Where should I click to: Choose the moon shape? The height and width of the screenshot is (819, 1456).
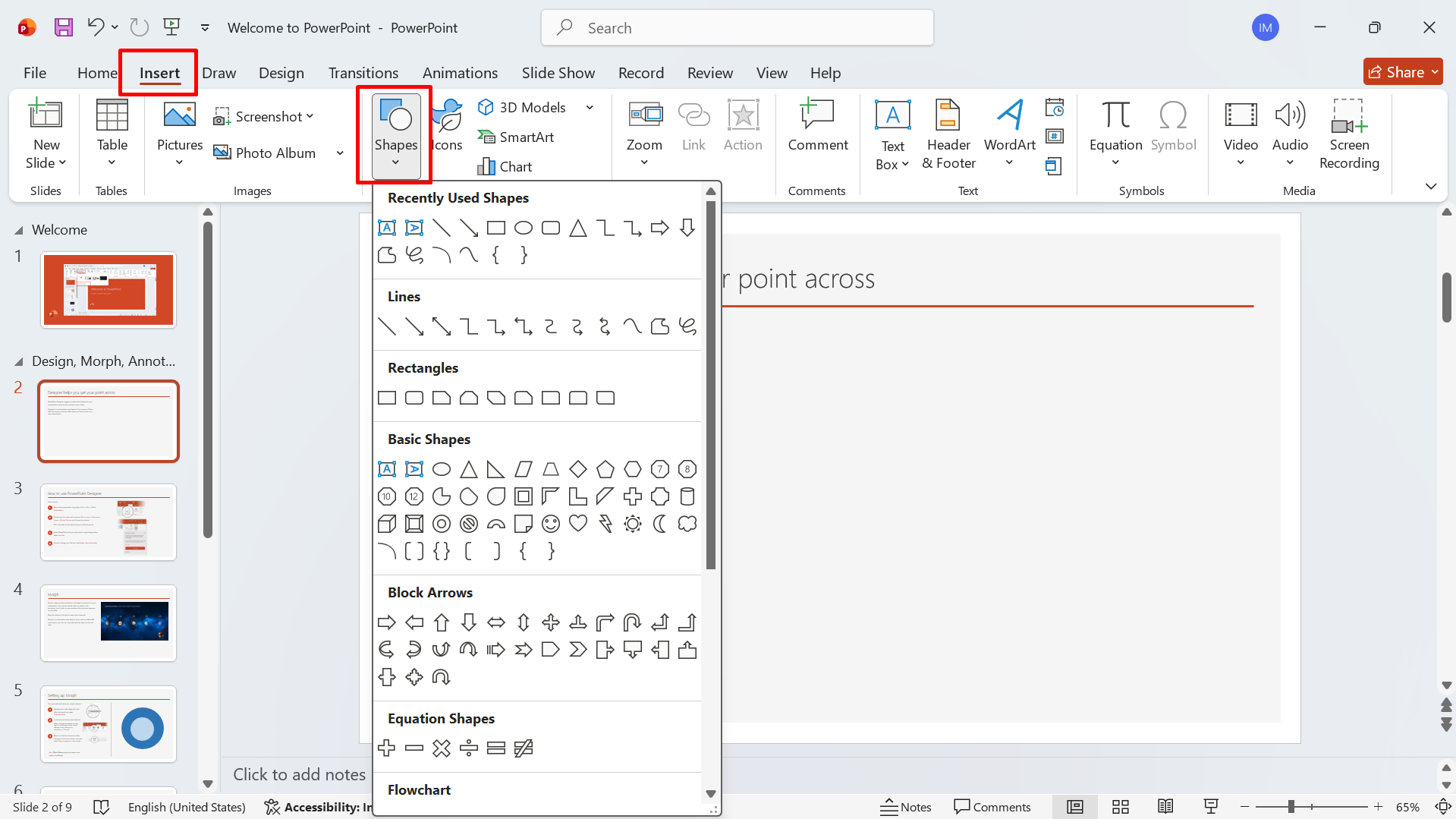[x=660, y=524]
